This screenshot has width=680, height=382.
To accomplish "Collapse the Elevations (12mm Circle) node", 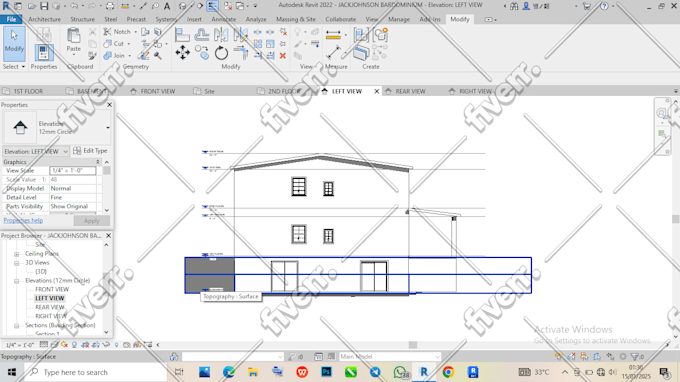I will (16, 281).
